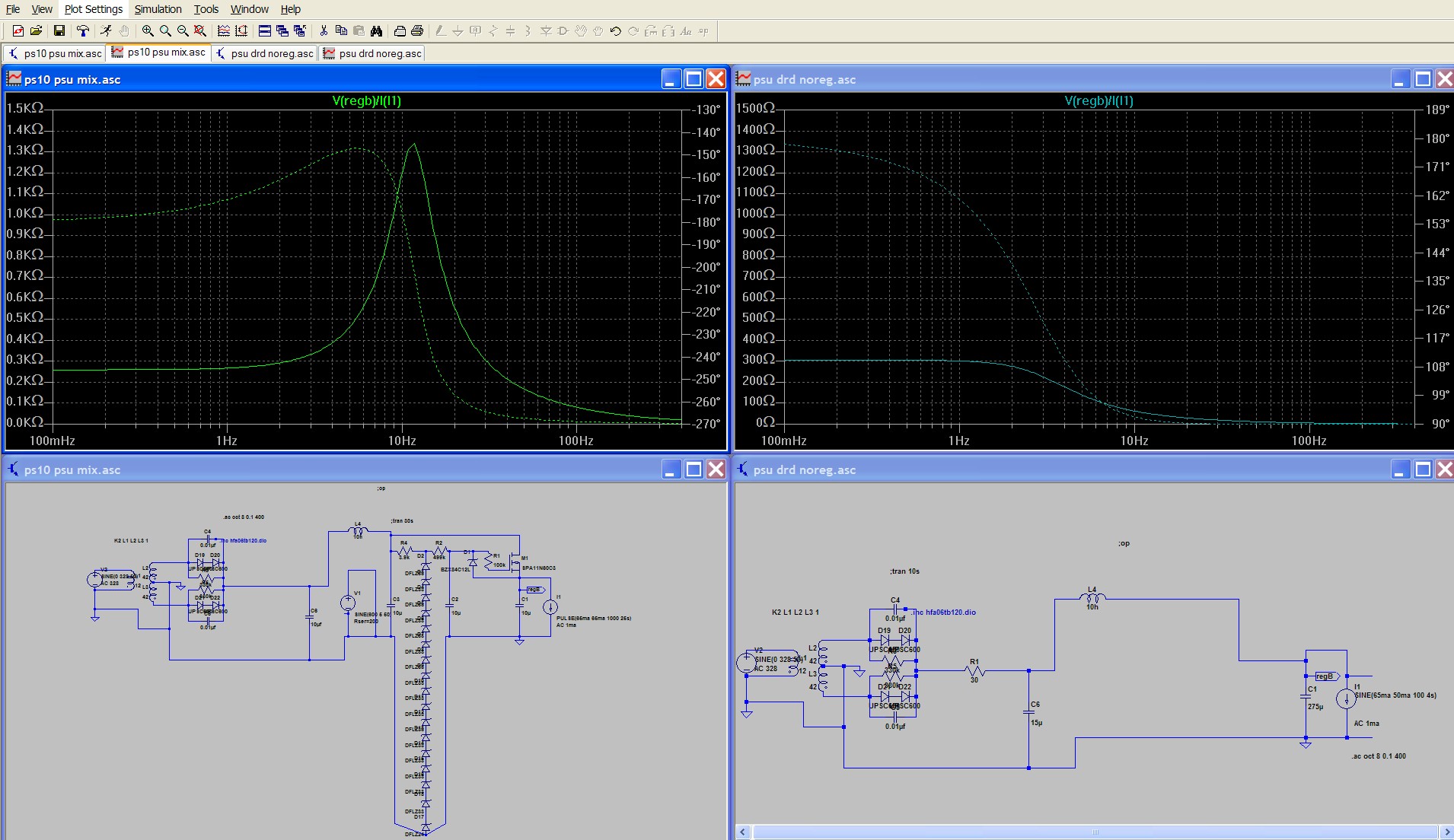Select the Label Net tool
Image resolution: width=1454 pixels, height=840 pixels.
tap(475, 31)
